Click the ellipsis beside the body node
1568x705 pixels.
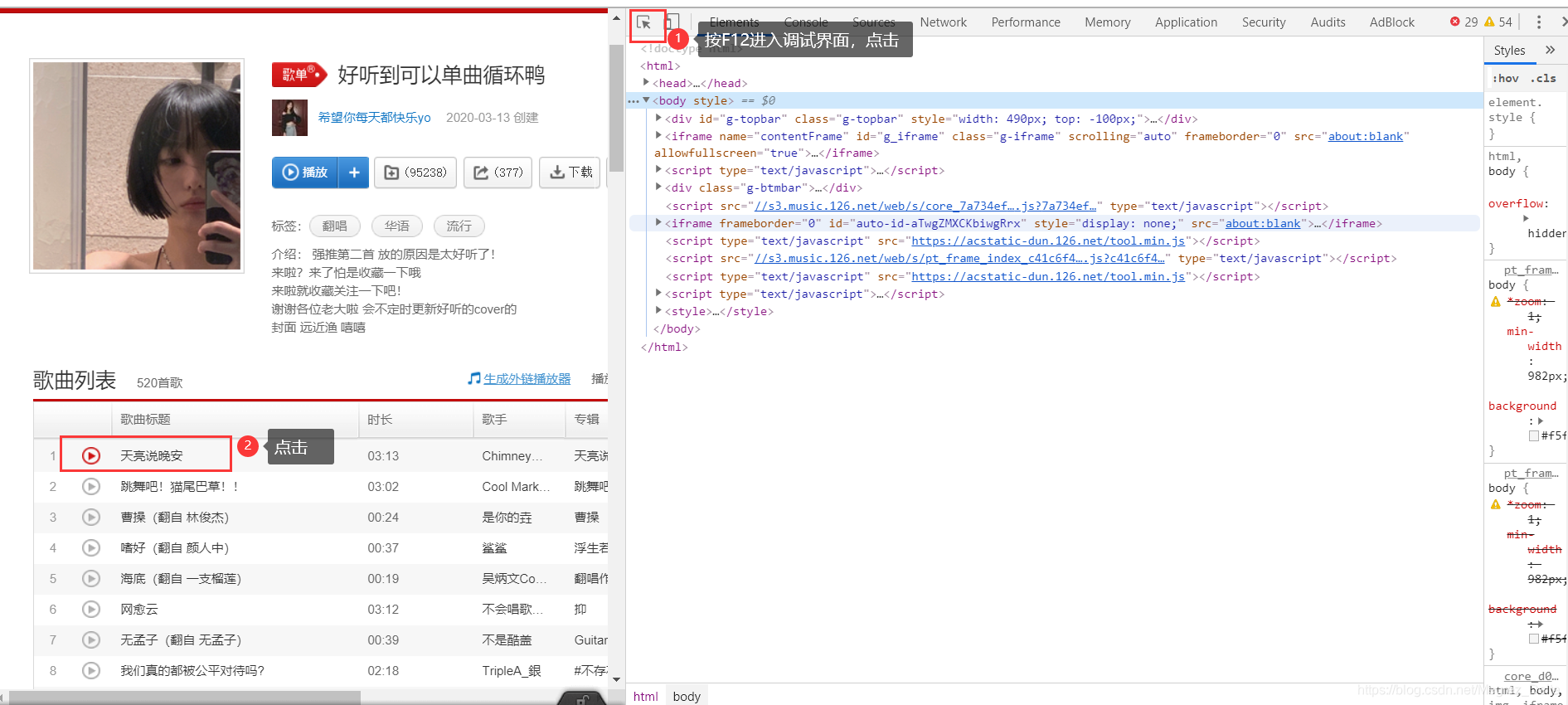tap(634, 101)
